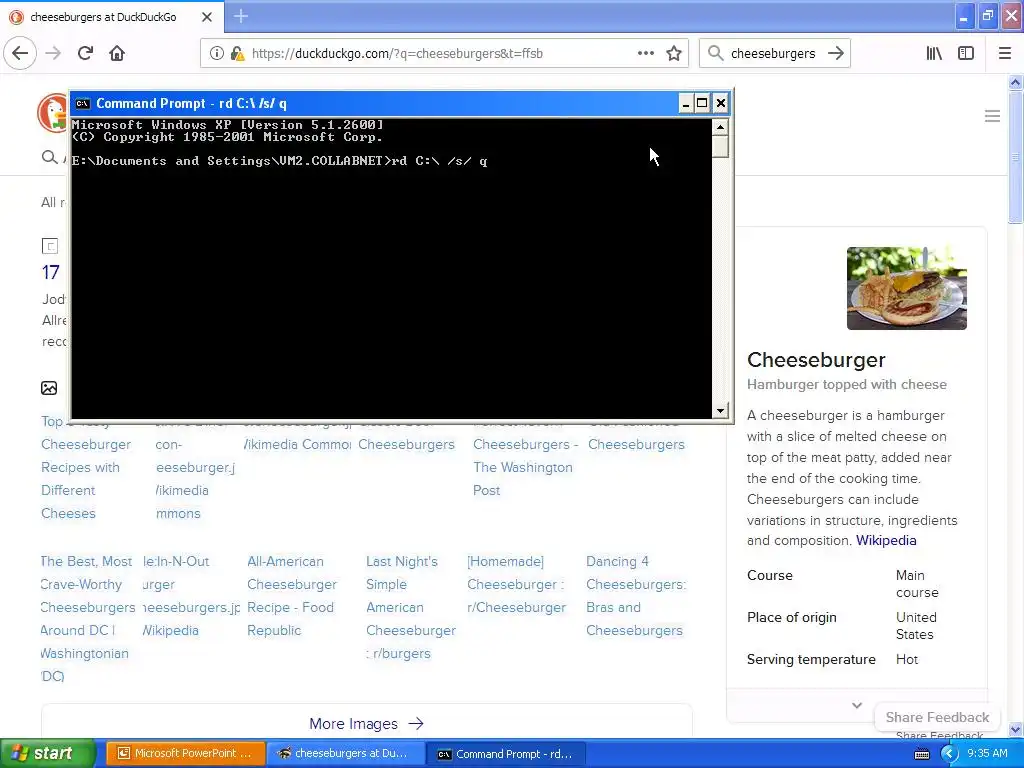1024x768 pixels.
Task: Click the system clock showing 9:35 AM
Action: pos(987,754)
